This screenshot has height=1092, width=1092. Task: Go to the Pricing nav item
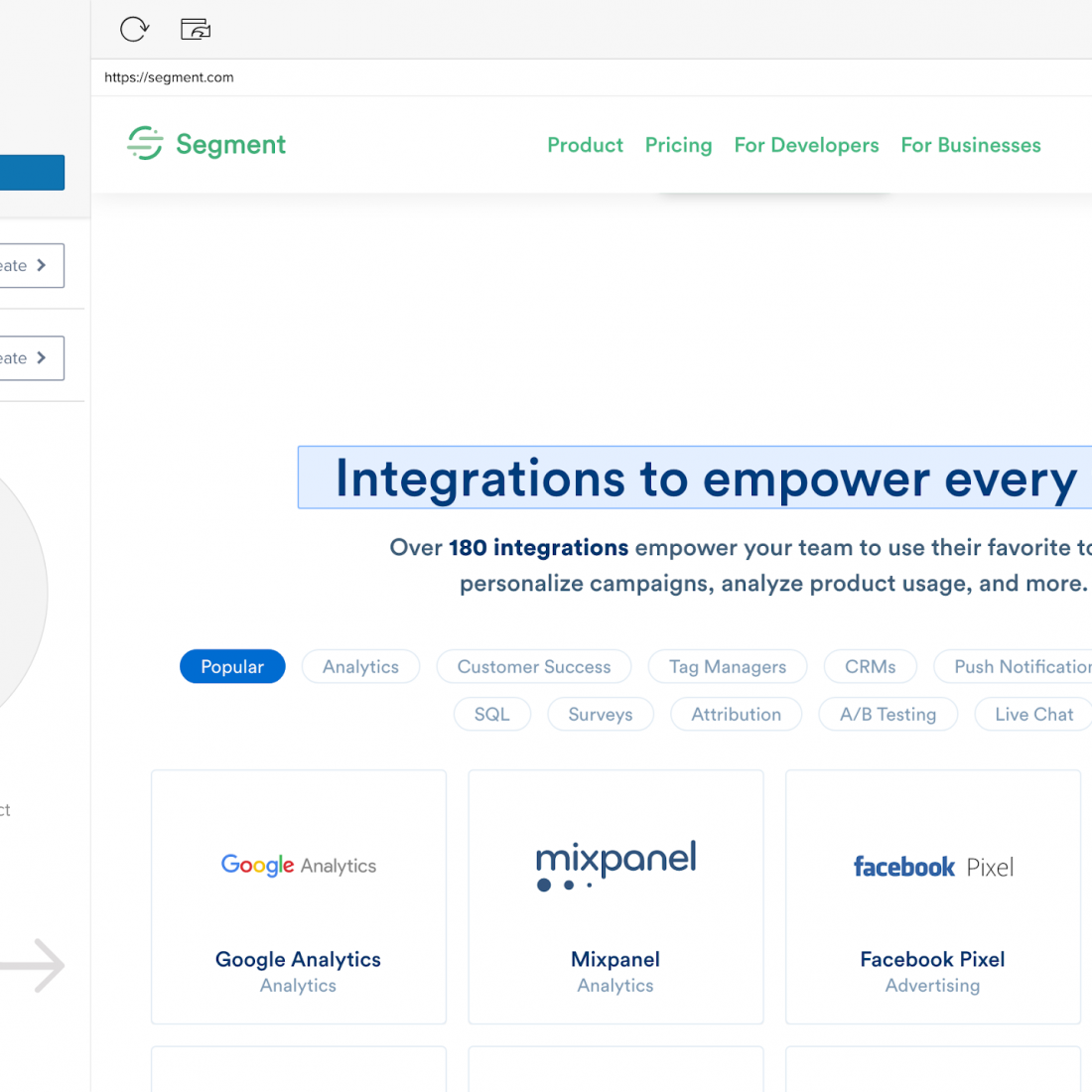coord(678,145)
